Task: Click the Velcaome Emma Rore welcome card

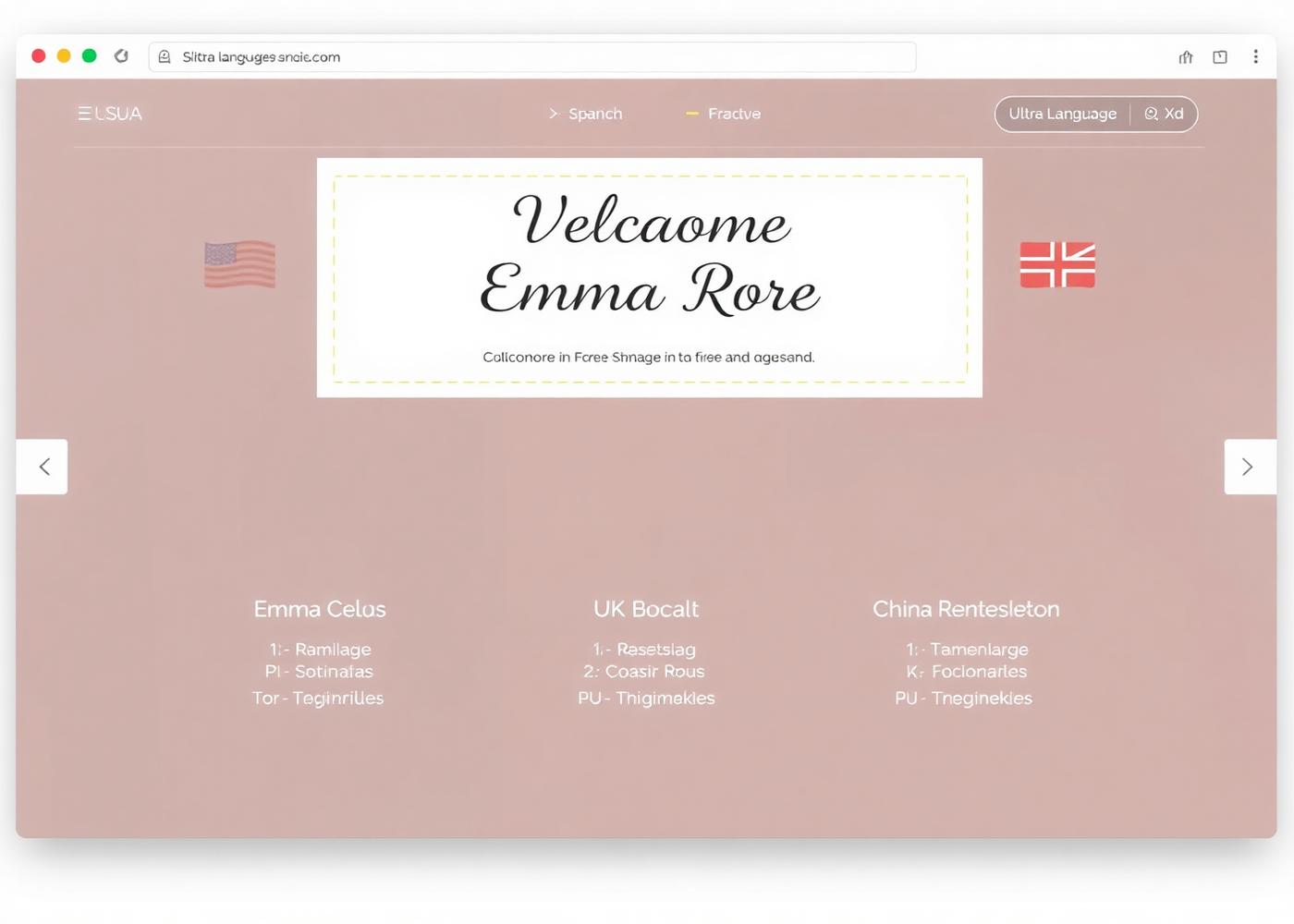Action: pos(649,277)
